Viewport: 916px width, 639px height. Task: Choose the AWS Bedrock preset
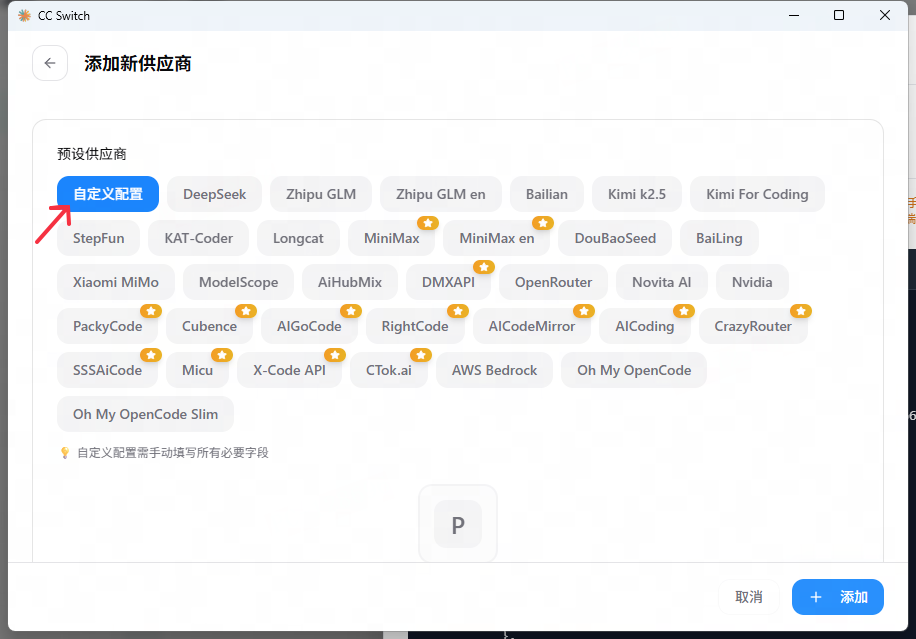point(494,370)
